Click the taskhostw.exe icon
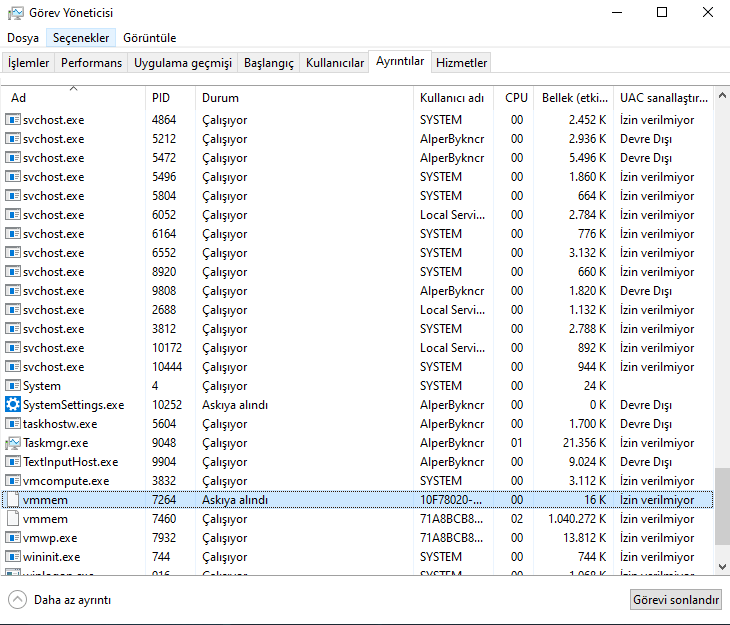Image resolution: width=730 pixels, height=625 pixels. point(13,423)
